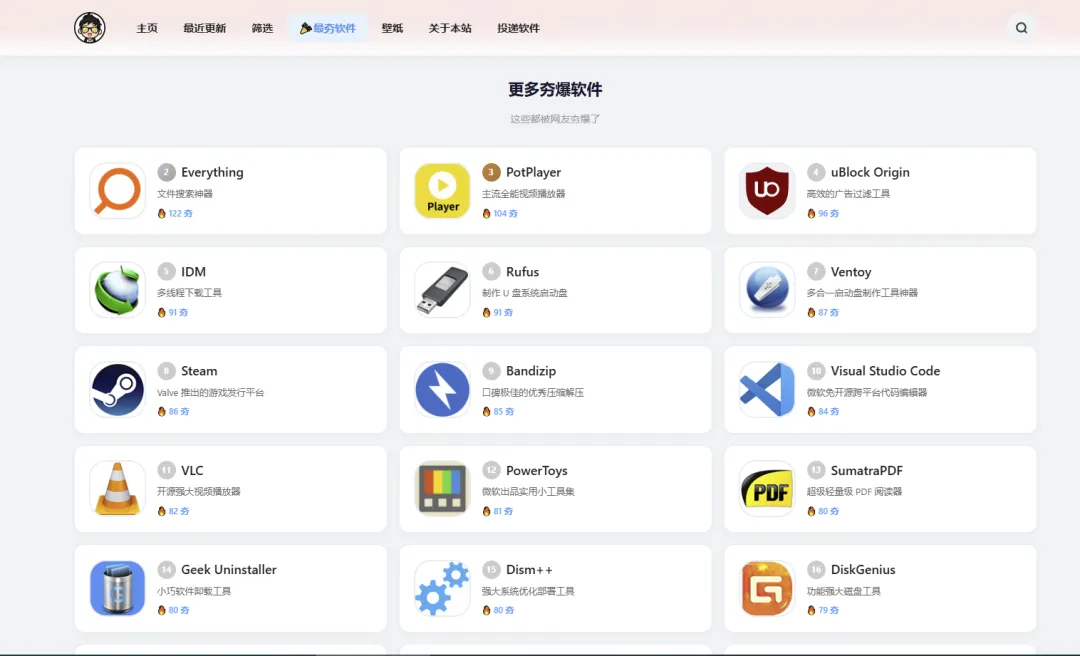Click Dism++ description 强大系统优化部署工具
The width and height of the screenshot is (1080, 656).
click(528, 591)
